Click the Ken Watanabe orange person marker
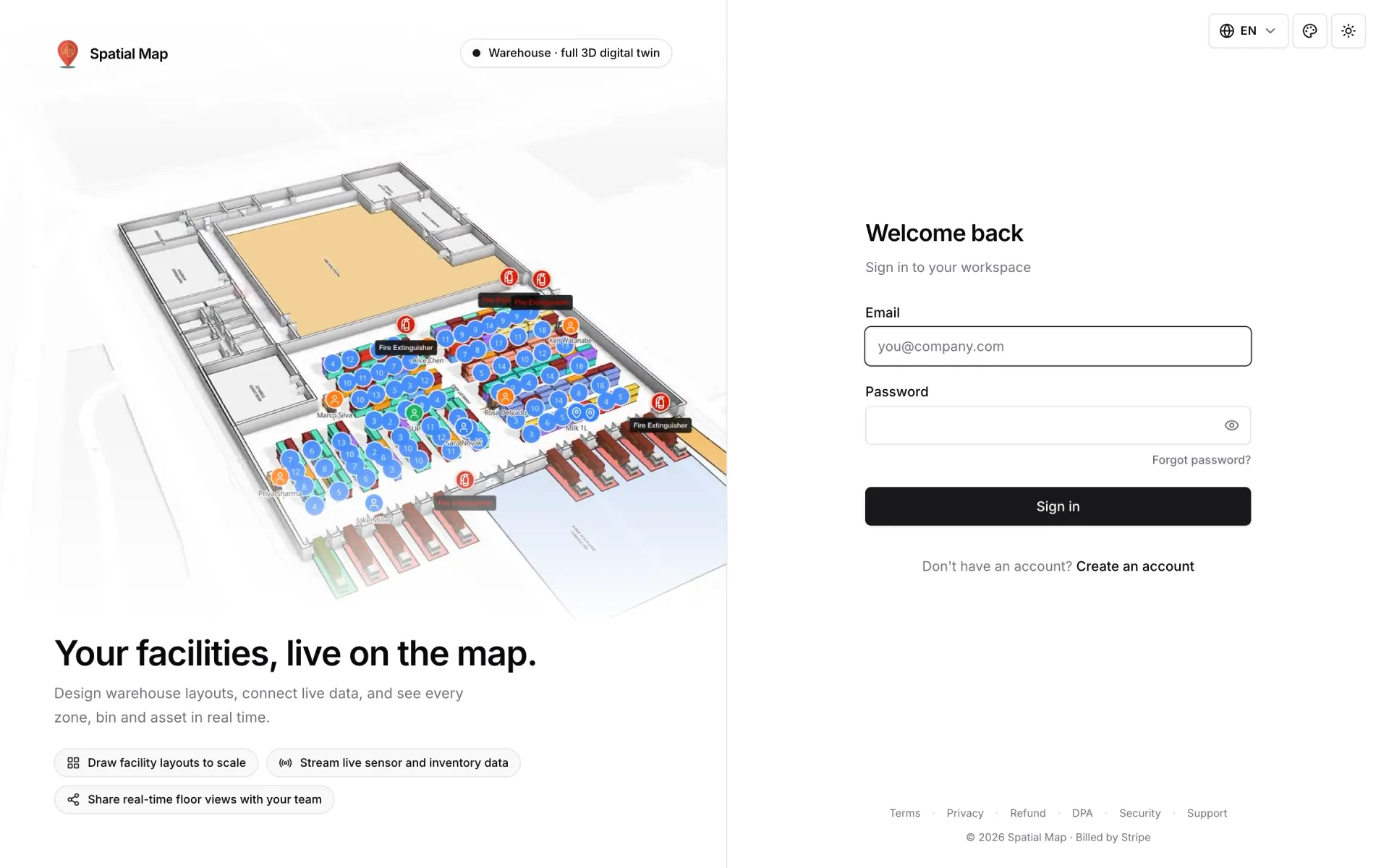Screen dimensions: 1389x868 (570, 325)
